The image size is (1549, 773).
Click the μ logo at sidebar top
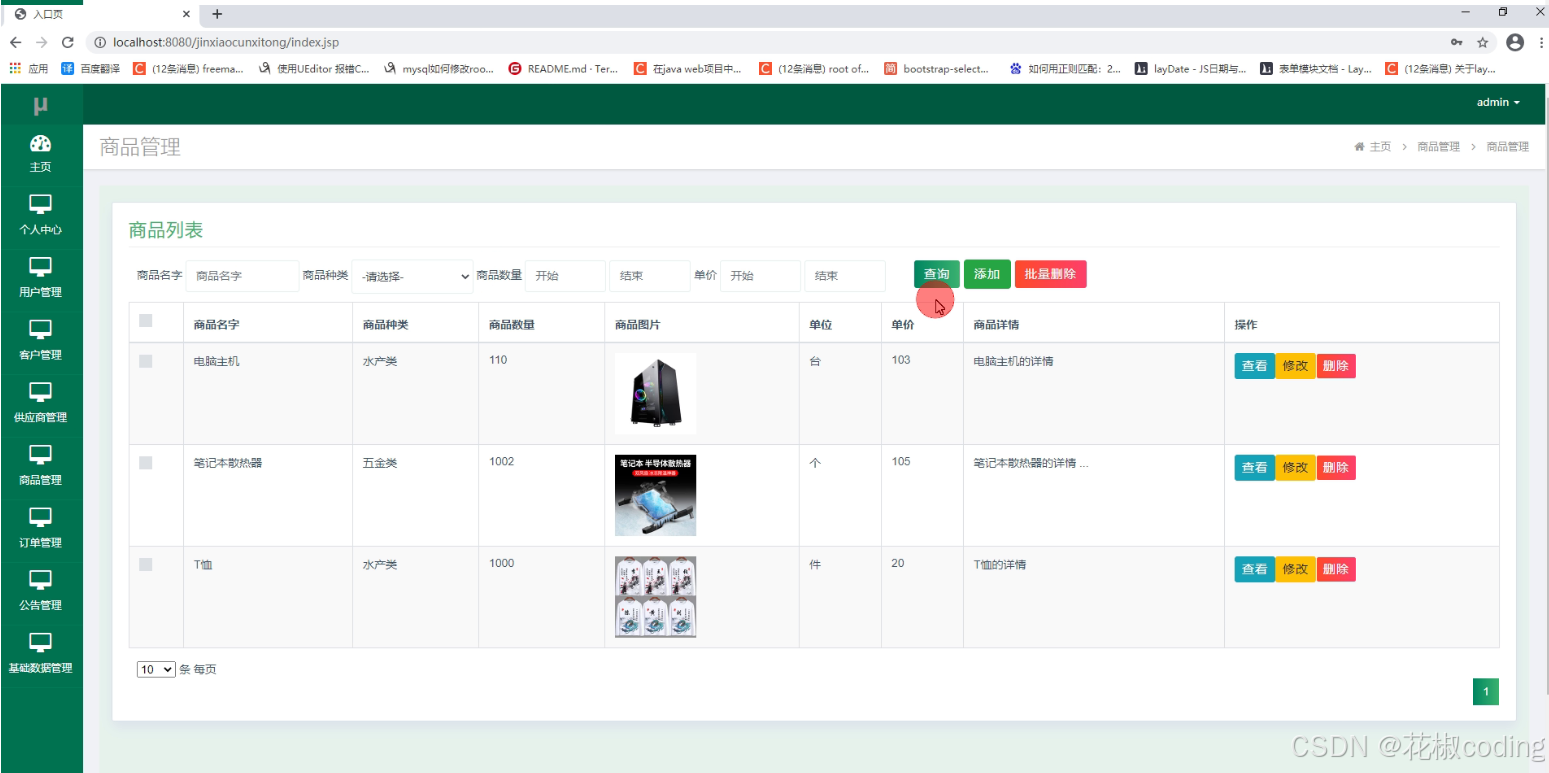click(x=41, y=105)
